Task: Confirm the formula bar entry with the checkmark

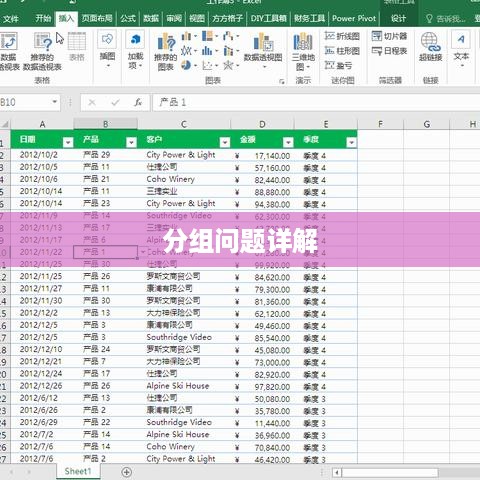Action: coord(115,102)
